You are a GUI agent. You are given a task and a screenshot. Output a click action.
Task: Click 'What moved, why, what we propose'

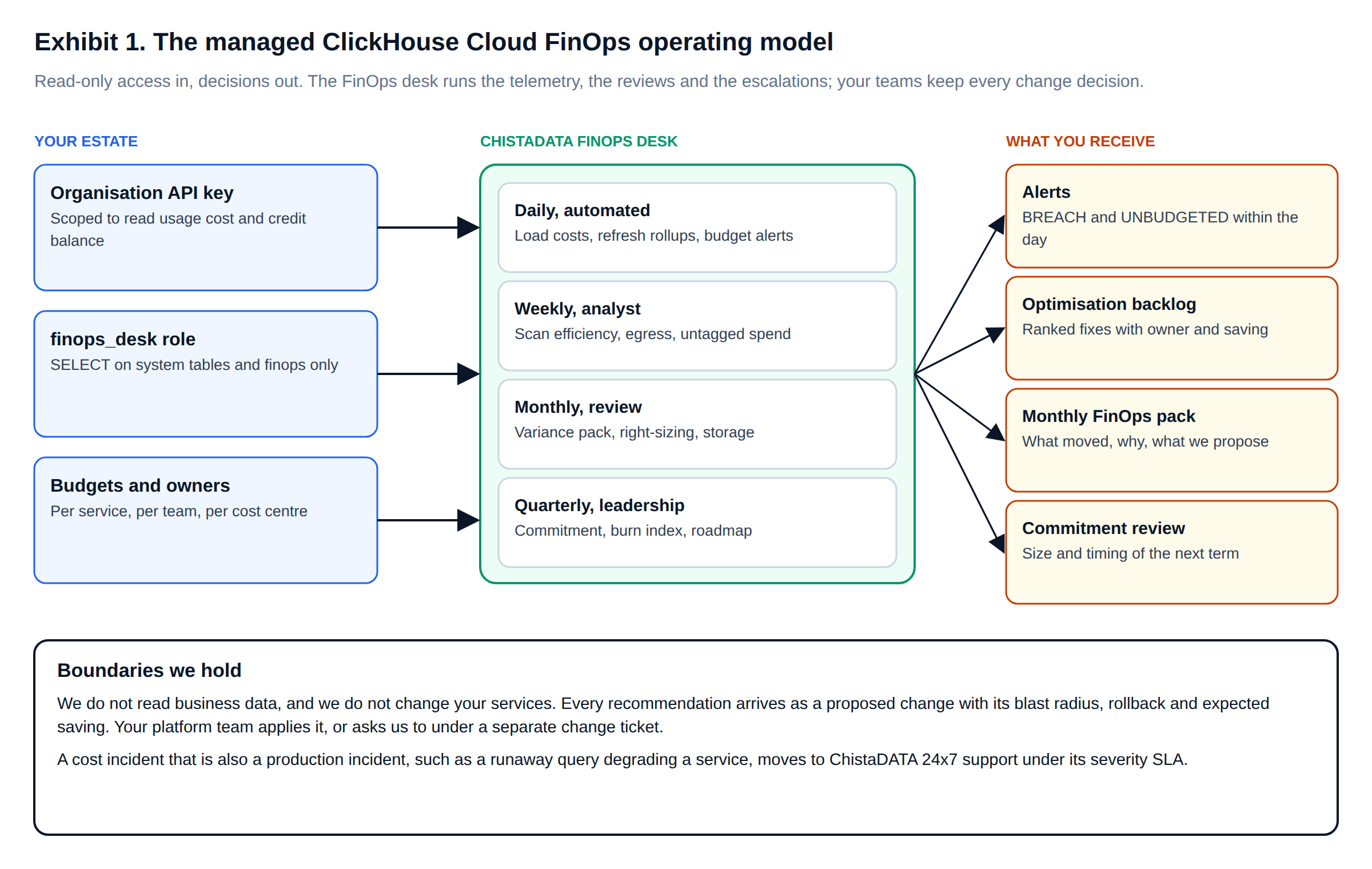(1145, 441)
